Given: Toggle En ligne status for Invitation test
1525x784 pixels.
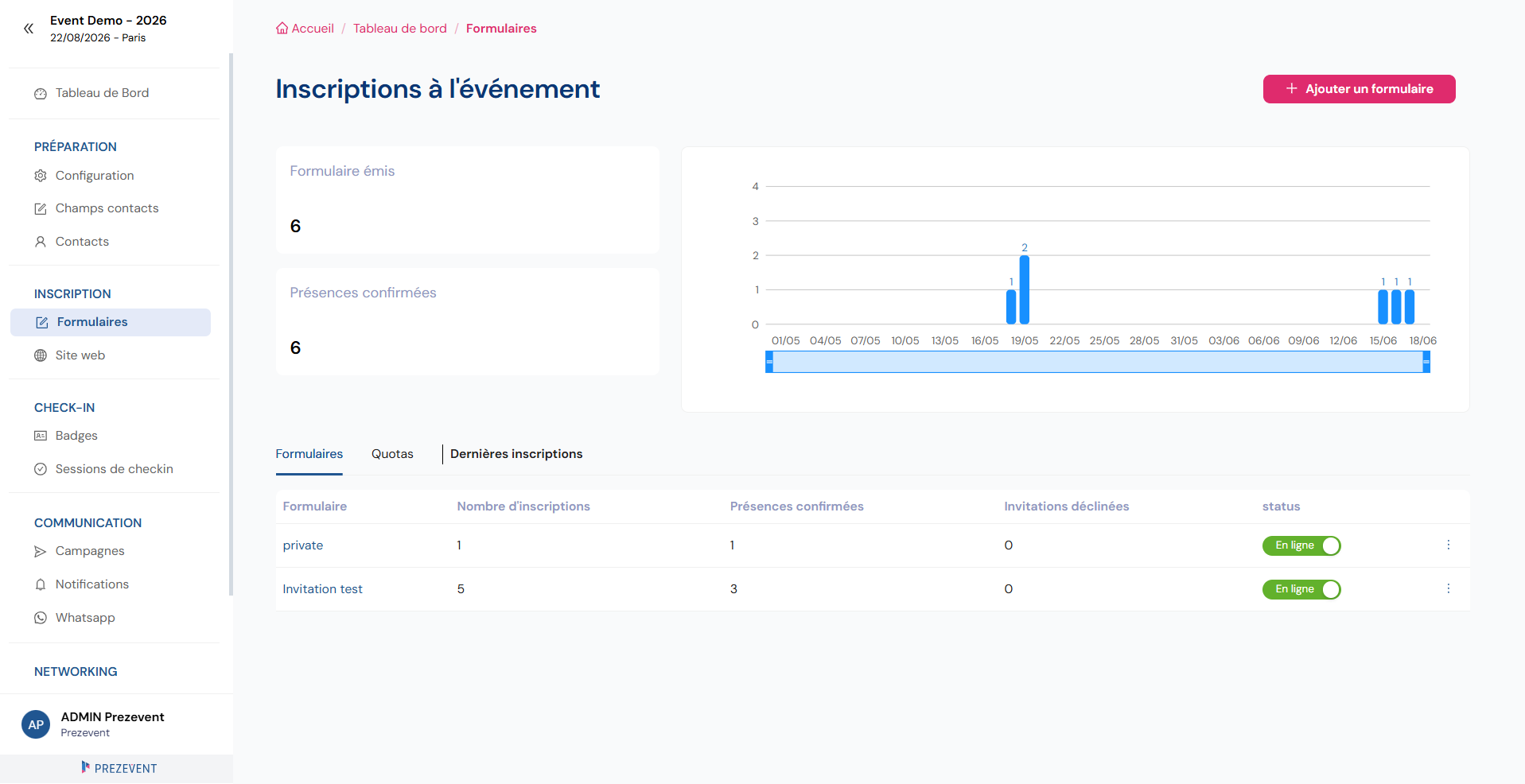Looking at the screenshot, I should pyautogui.click(x=1301, y=589).
